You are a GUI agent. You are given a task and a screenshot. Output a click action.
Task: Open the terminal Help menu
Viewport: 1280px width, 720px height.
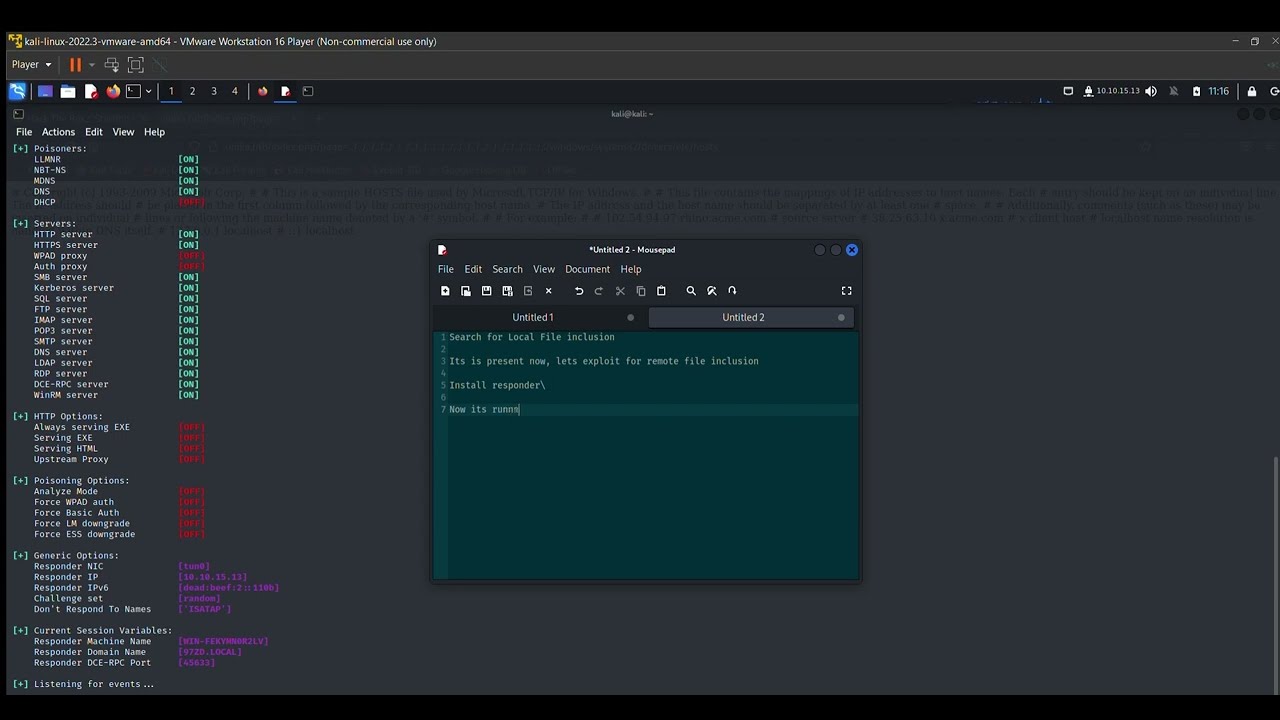click(154, 132)
